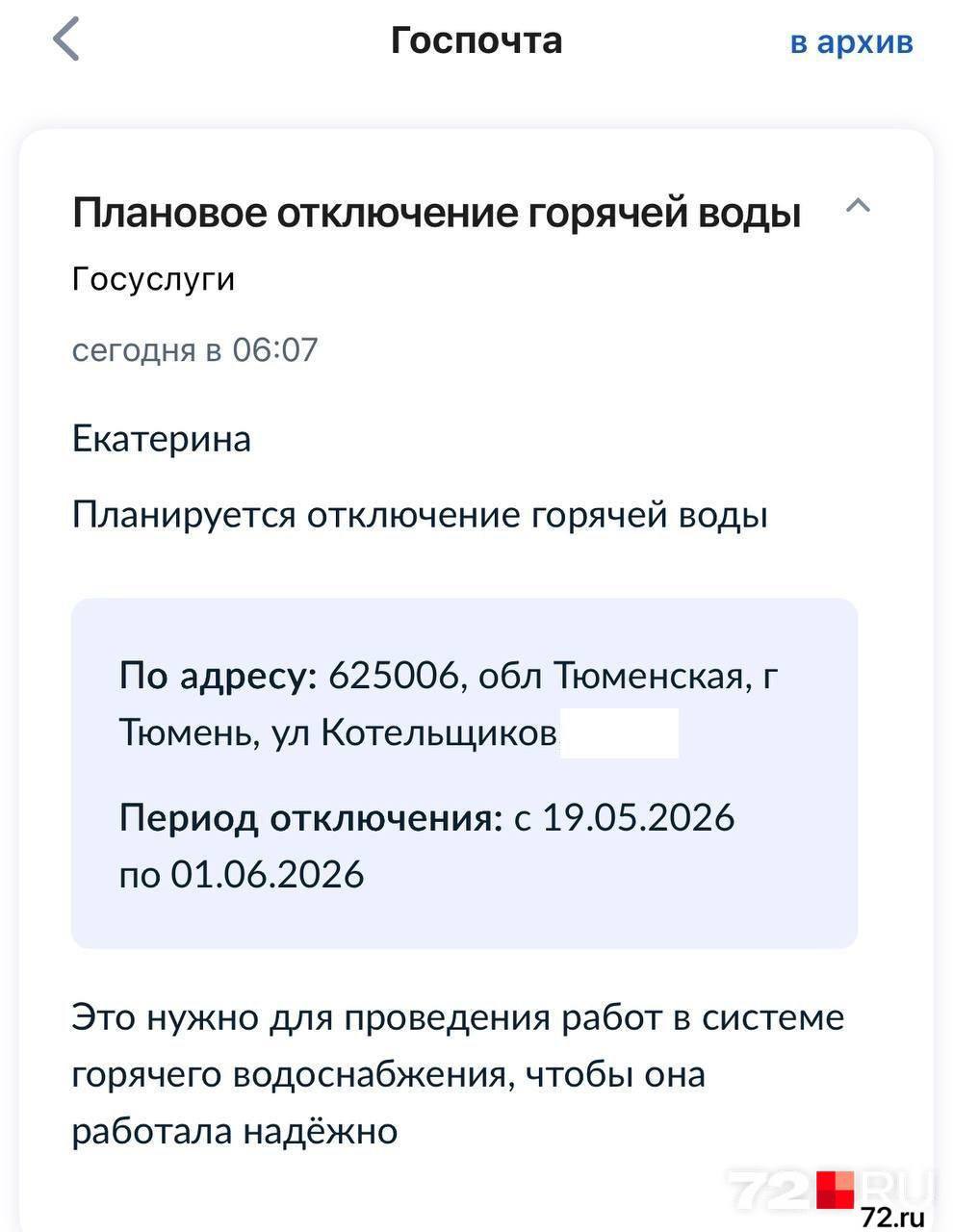Click the end date "01.06.2026"
Viewport: 953px width, 1232px height.
(268, 874)
